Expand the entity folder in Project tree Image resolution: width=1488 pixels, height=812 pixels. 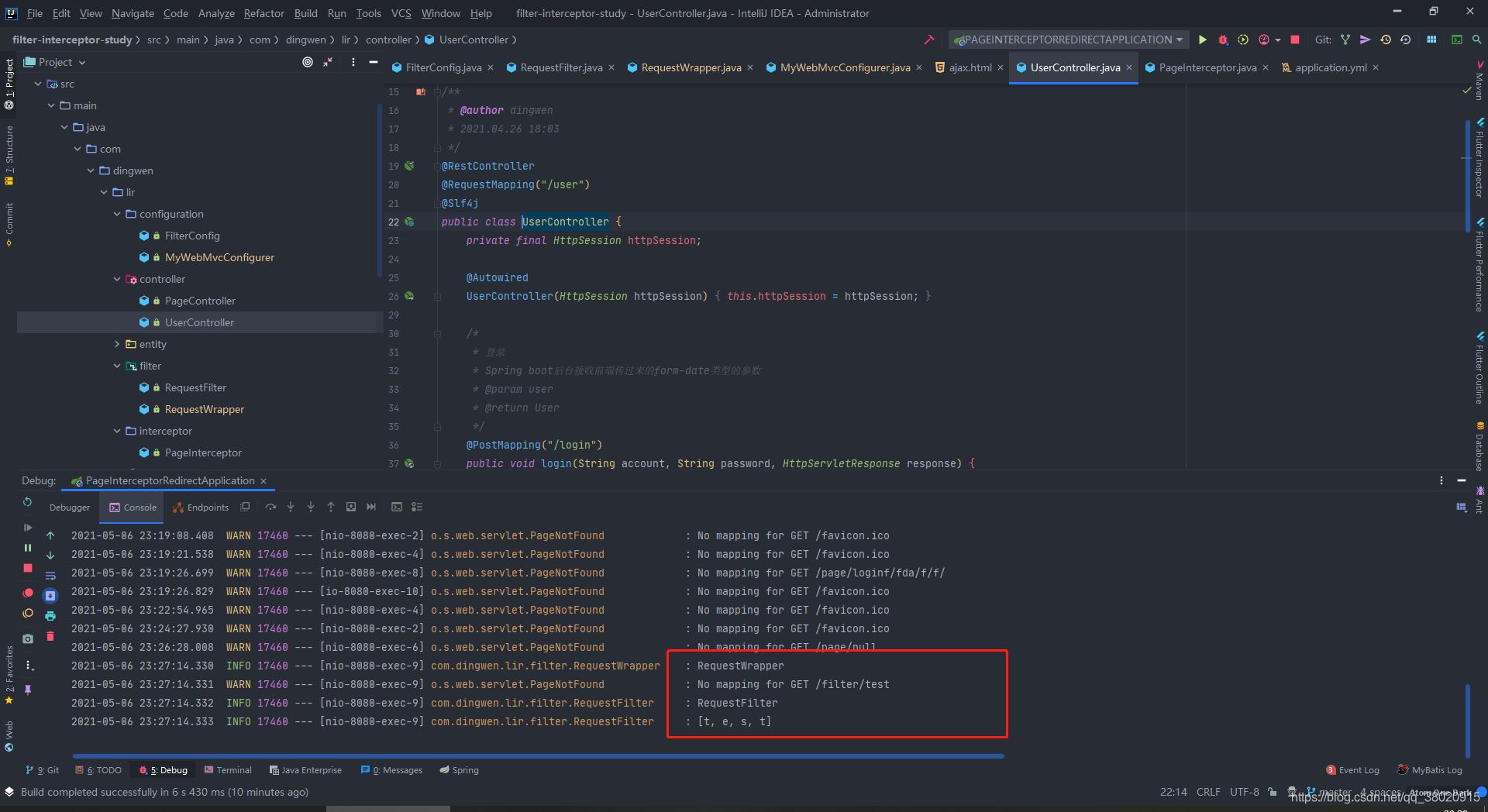point(117,344)
